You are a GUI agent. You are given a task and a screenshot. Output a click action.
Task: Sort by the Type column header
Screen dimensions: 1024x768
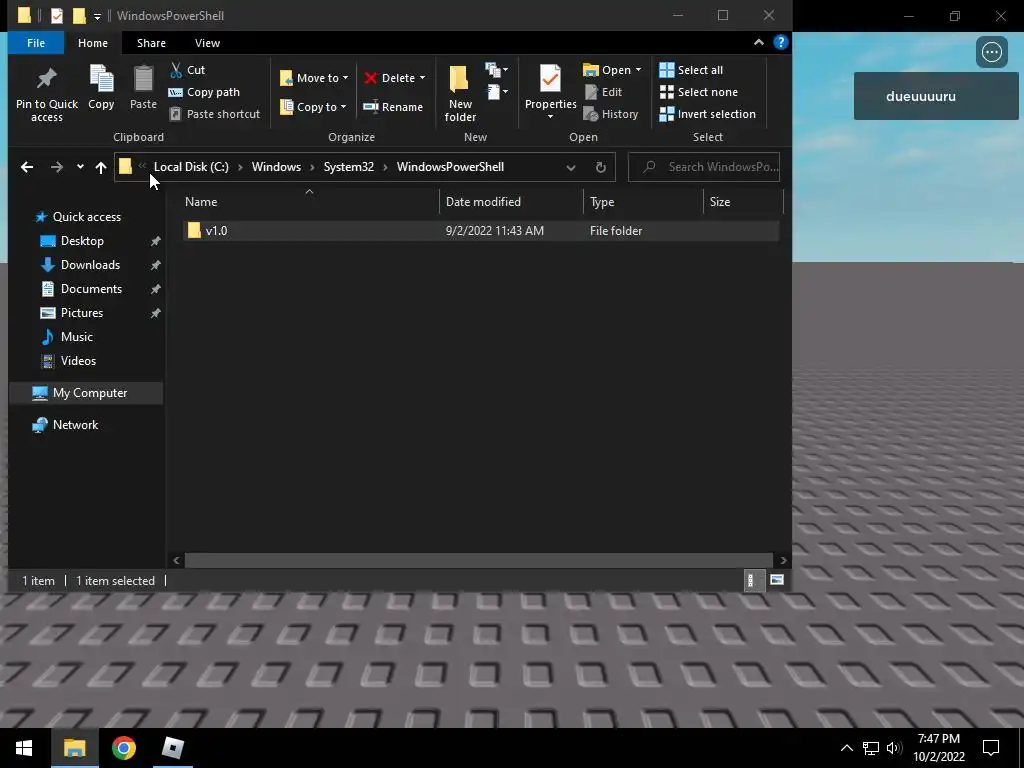pos(643,202)
